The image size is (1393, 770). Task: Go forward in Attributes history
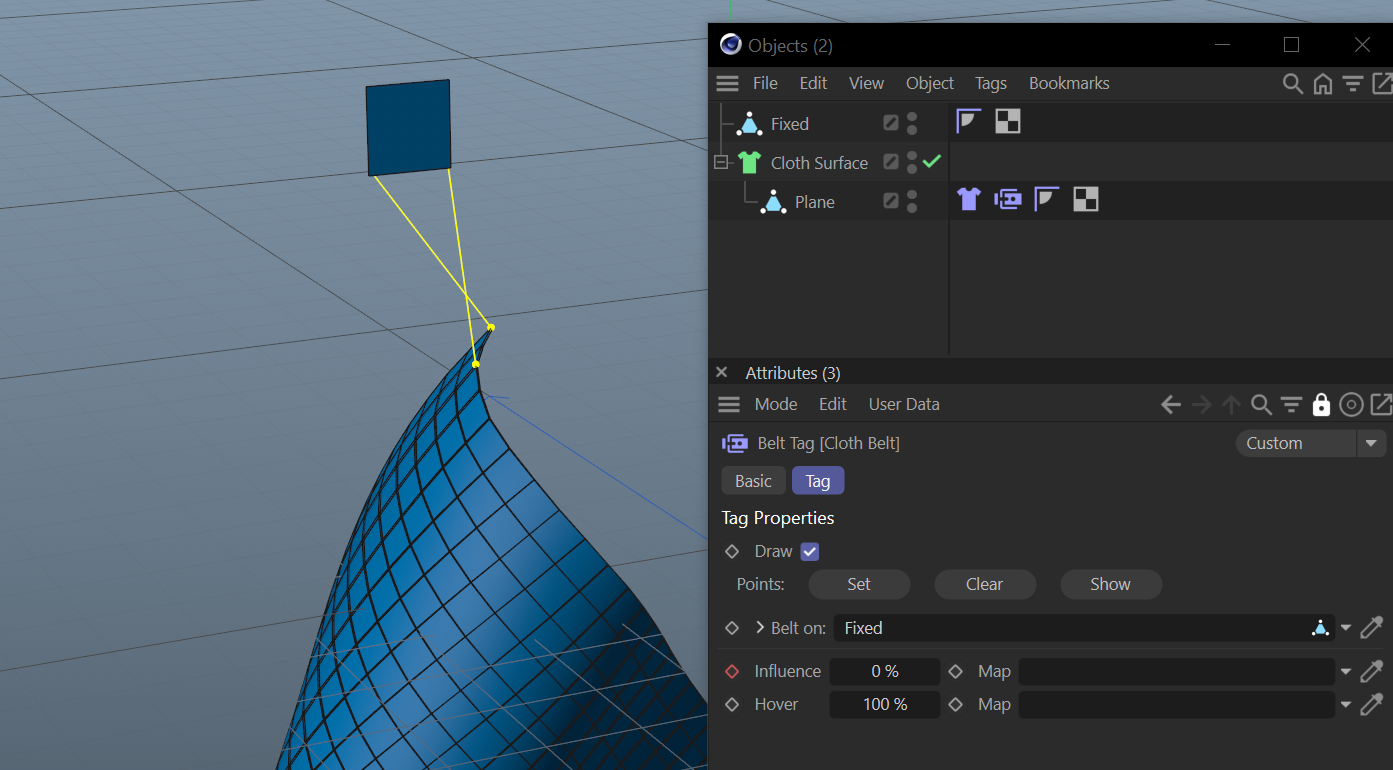(x=1202, y=404)
